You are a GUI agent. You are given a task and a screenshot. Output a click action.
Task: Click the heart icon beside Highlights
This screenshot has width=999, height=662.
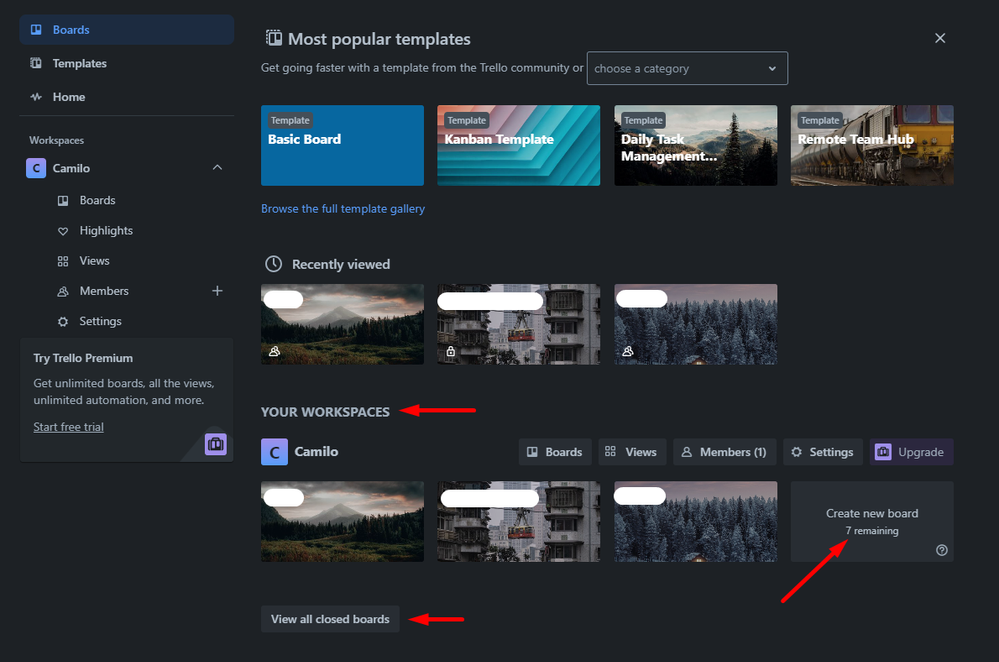pyautogui.click(x=63, y=231)
